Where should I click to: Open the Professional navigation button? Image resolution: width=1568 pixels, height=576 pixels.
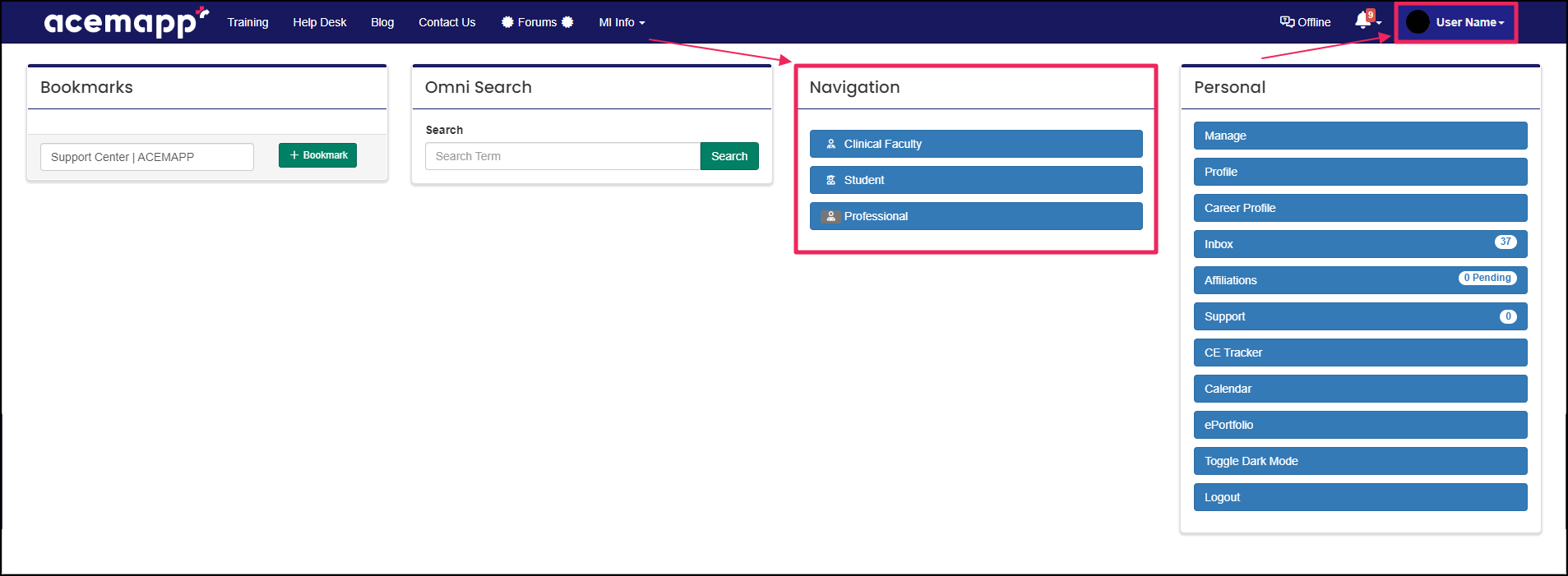[x=976, y=216]
